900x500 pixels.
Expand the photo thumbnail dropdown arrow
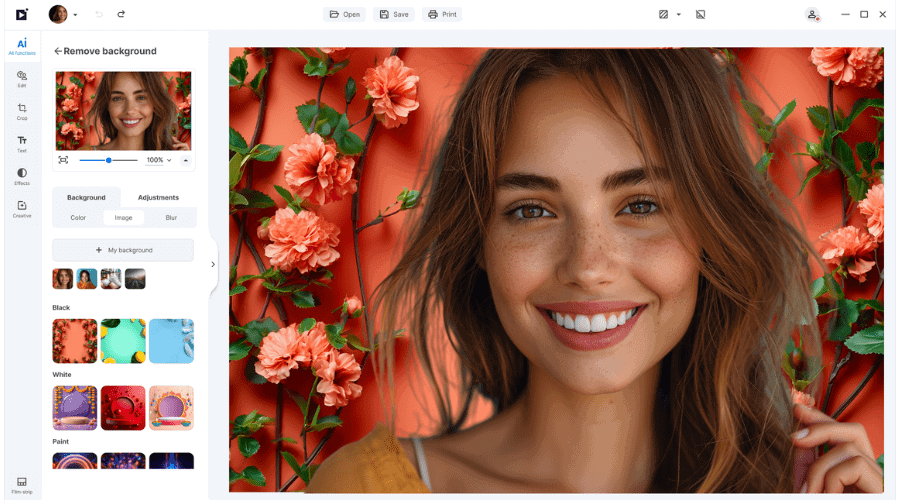(x=75, y=15)
